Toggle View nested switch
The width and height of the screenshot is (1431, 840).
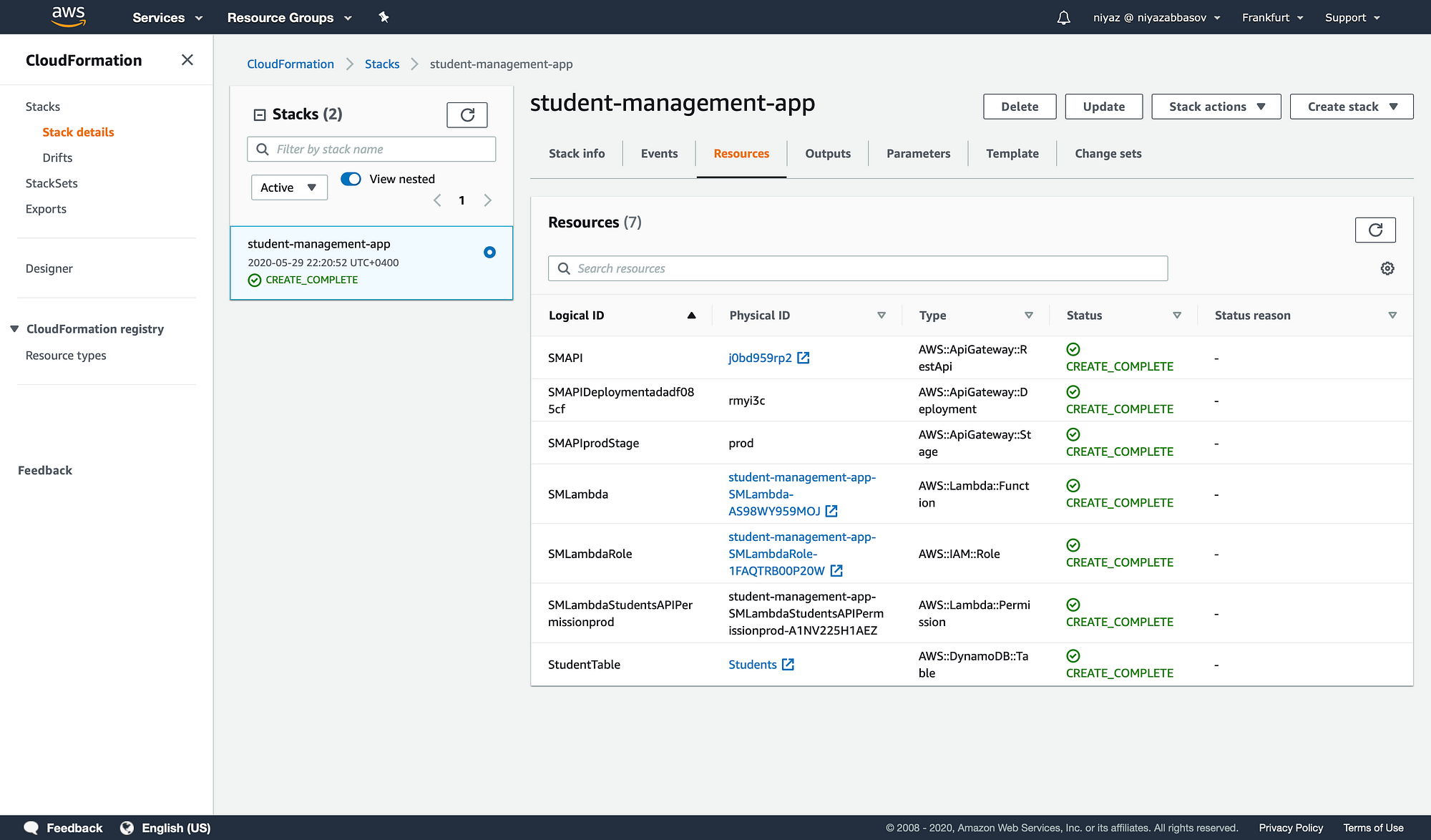click(351, 179)
